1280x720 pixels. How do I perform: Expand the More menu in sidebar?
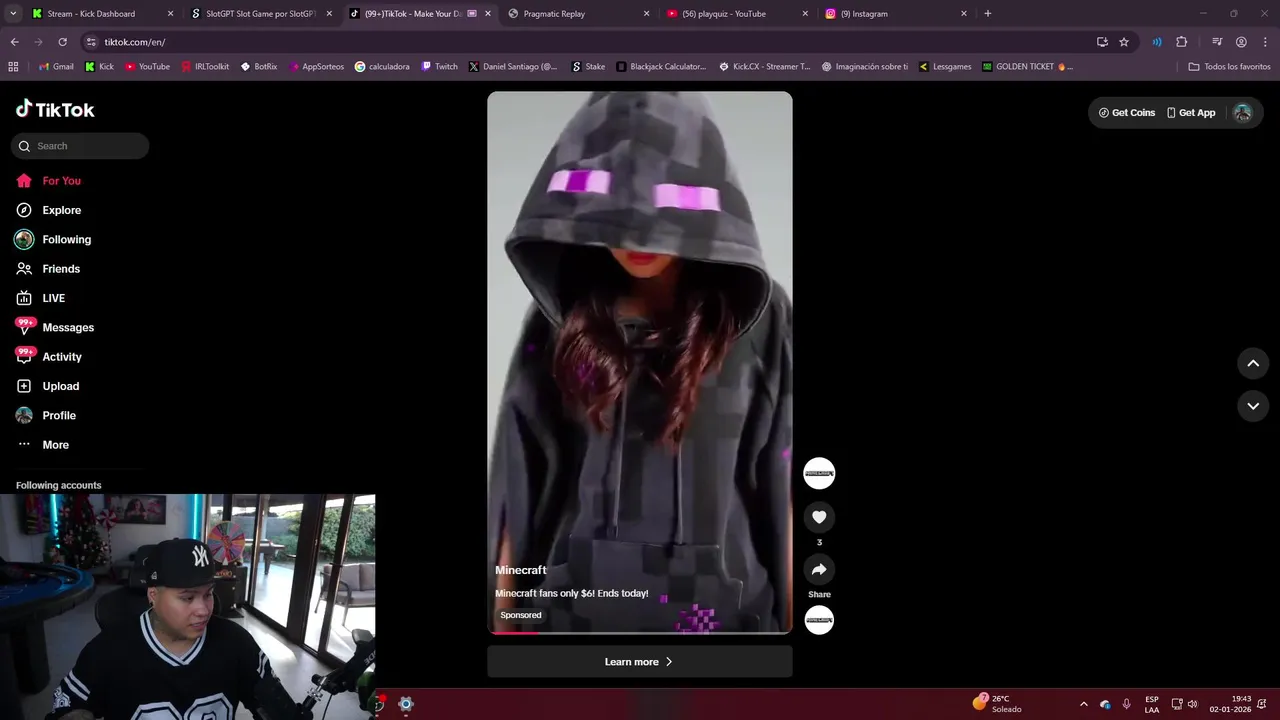[55, 445]
